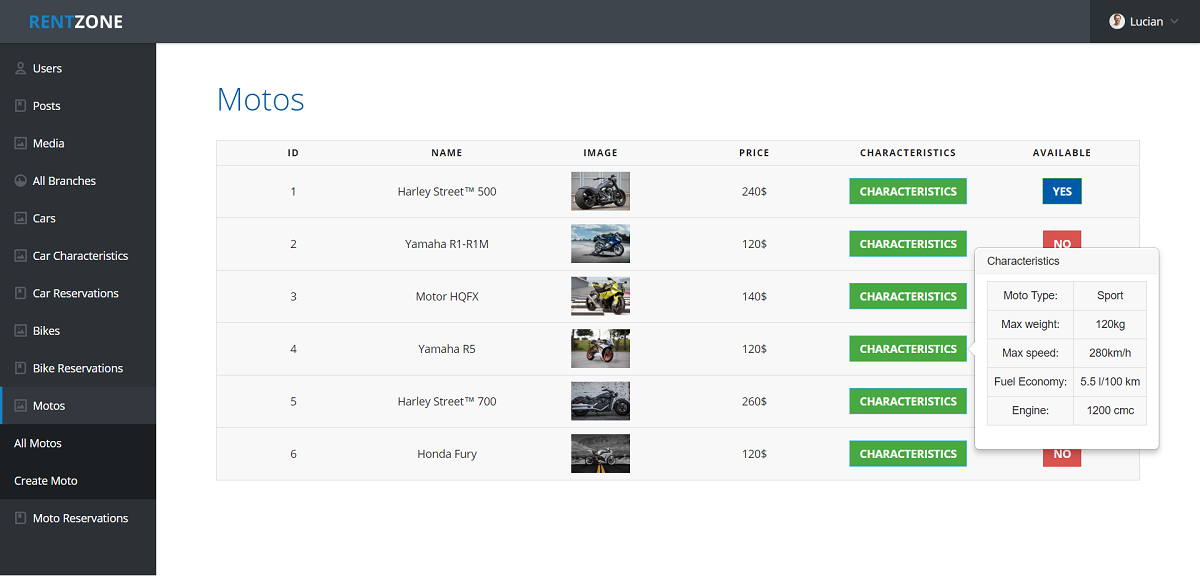Click the Moto Reservations icon
This screenshot has height=576, width=1200.
pyautogui.click(x=20, y=519)
